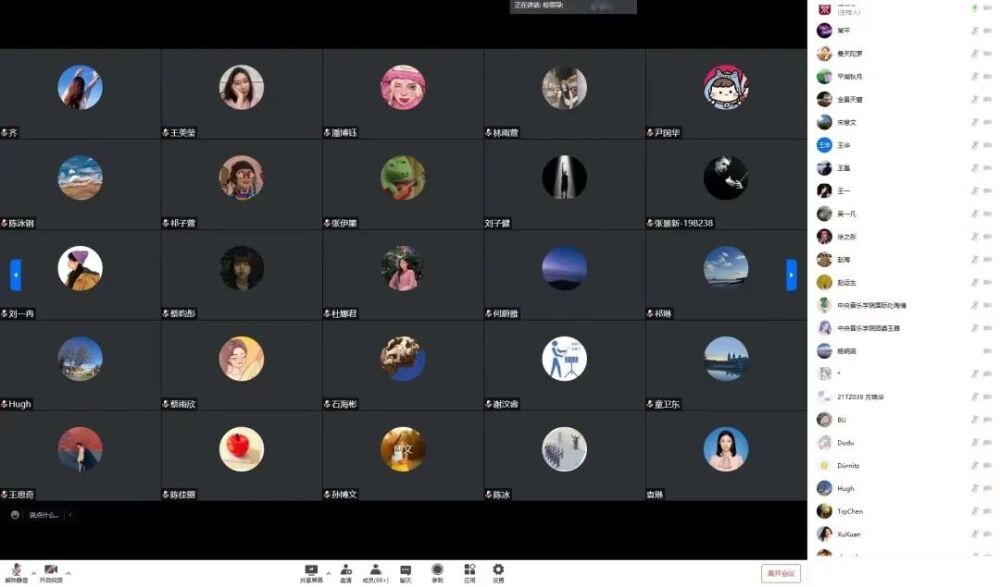Unmute the microphone in the bottom toolbar
The width and height of the screenshot is (1000, 587).
17,570
